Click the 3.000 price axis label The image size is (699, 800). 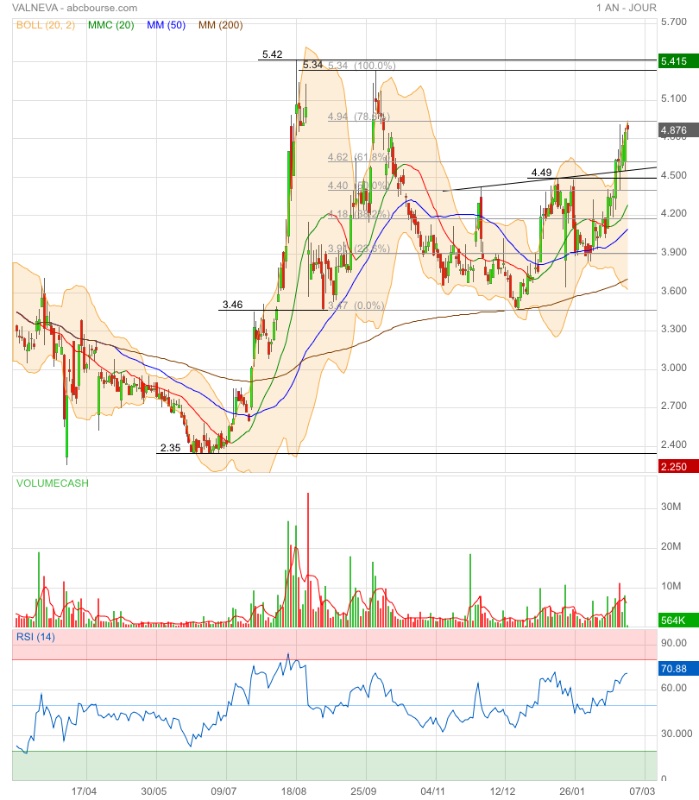(x=673, y=368)
